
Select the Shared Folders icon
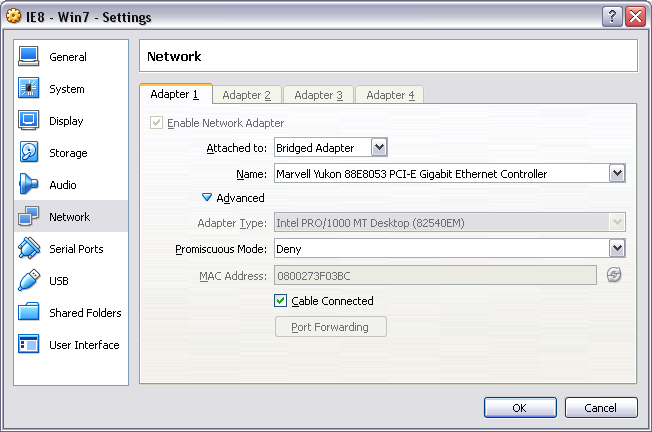point(28,313)
